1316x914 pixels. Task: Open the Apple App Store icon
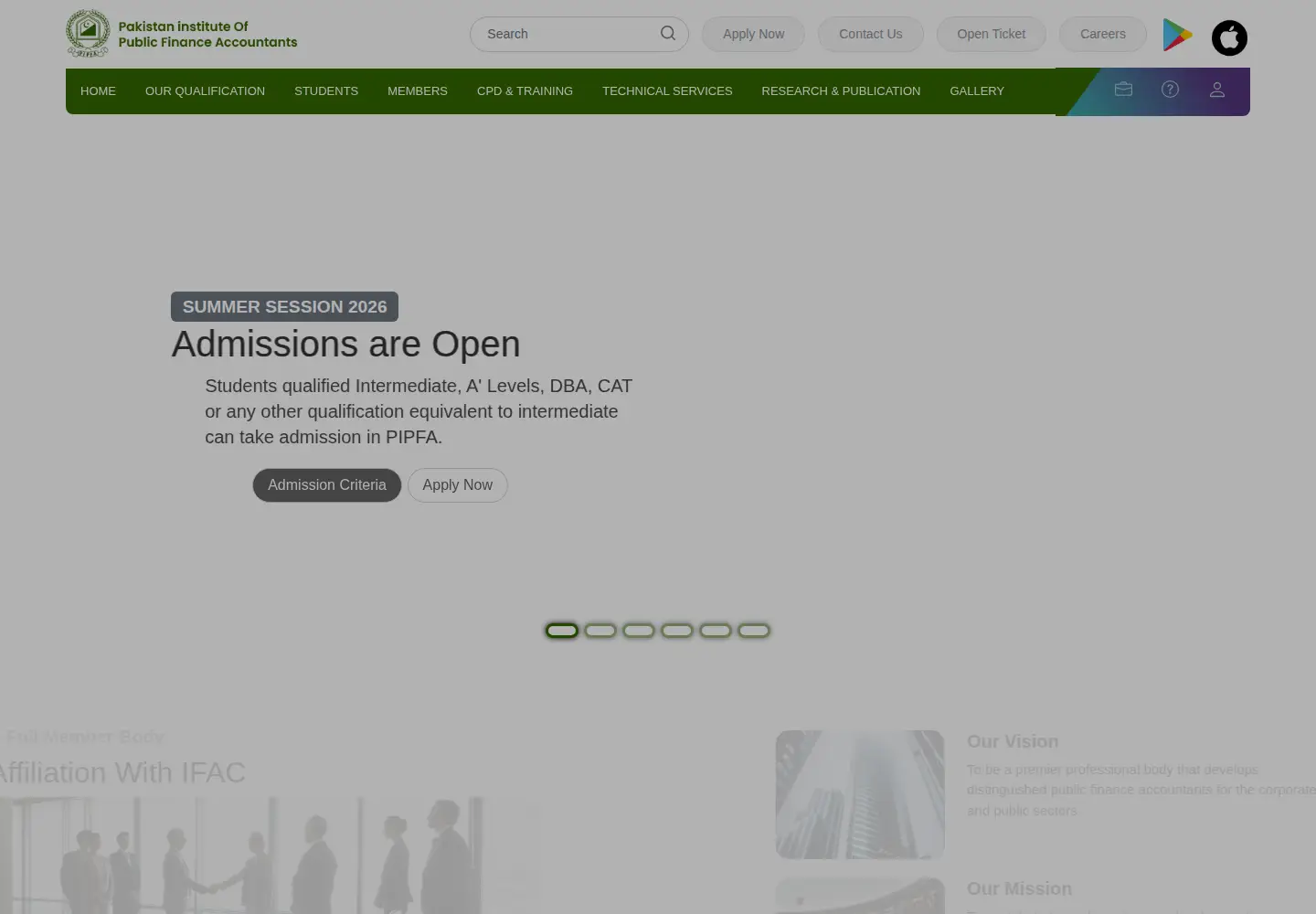click(x=1229, y=37)
